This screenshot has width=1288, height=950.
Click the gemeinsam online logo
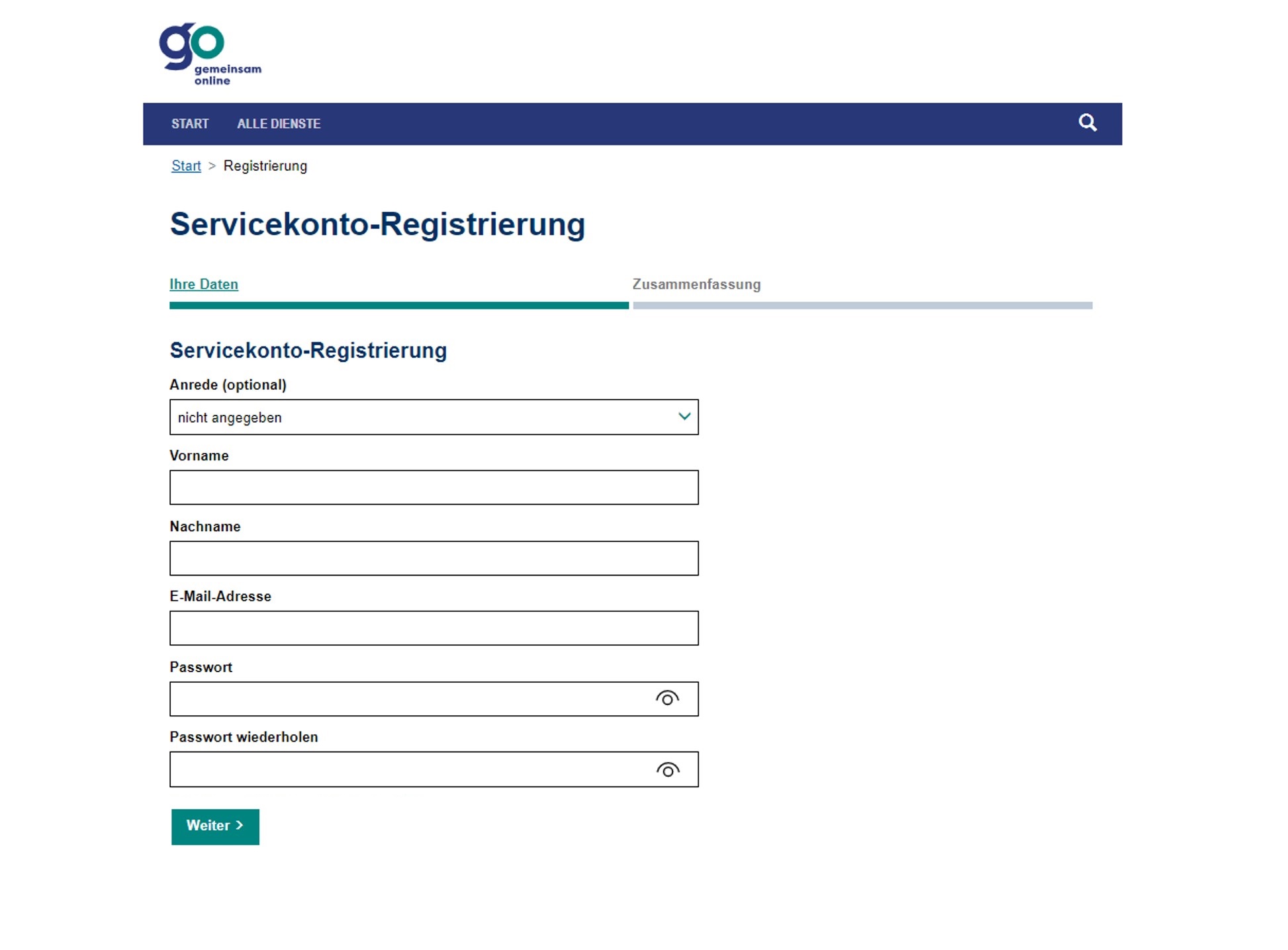(210, 54)
